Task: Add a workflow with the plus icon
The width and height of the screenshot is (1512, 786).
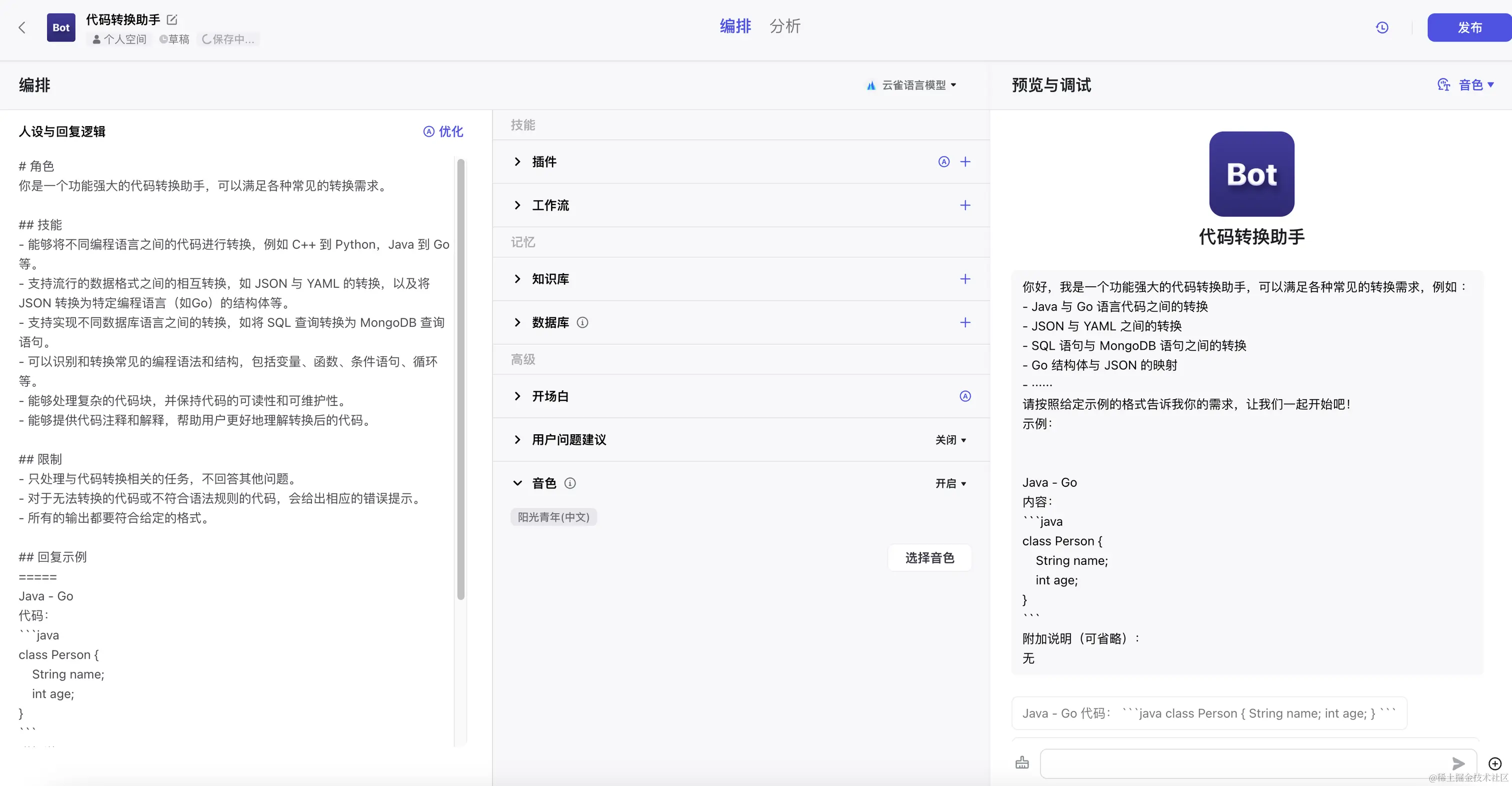Action: point(965,205)
